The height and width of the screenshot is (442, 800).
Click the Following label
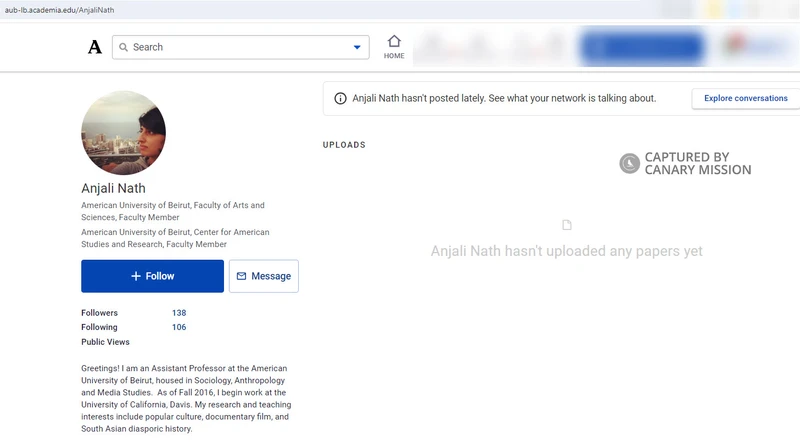pos(99,327)
